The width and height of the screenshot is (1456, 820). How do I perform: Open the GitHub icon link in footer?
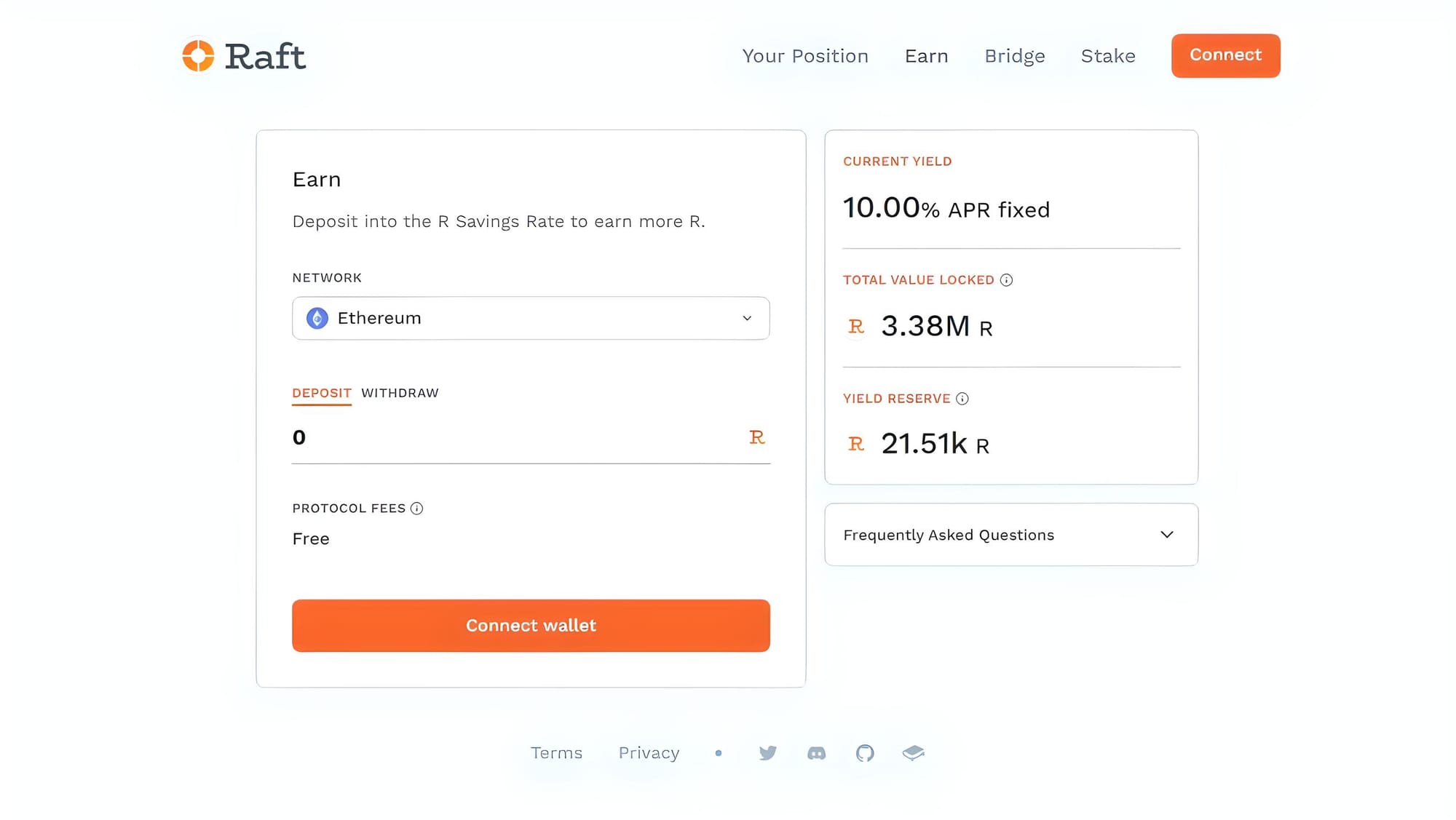[865, 753]
